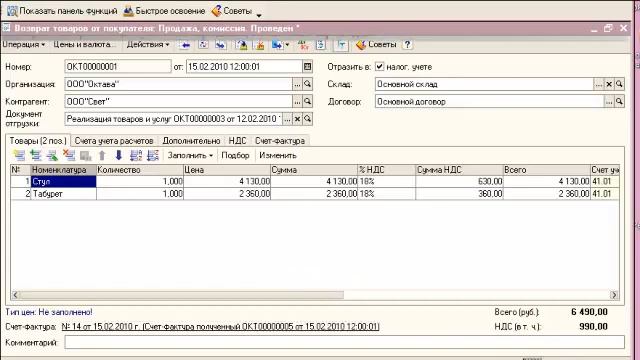The height and width of the screenshot is (360, 640).
Task: Click the document date field
Action: click(x=244, y=67)
